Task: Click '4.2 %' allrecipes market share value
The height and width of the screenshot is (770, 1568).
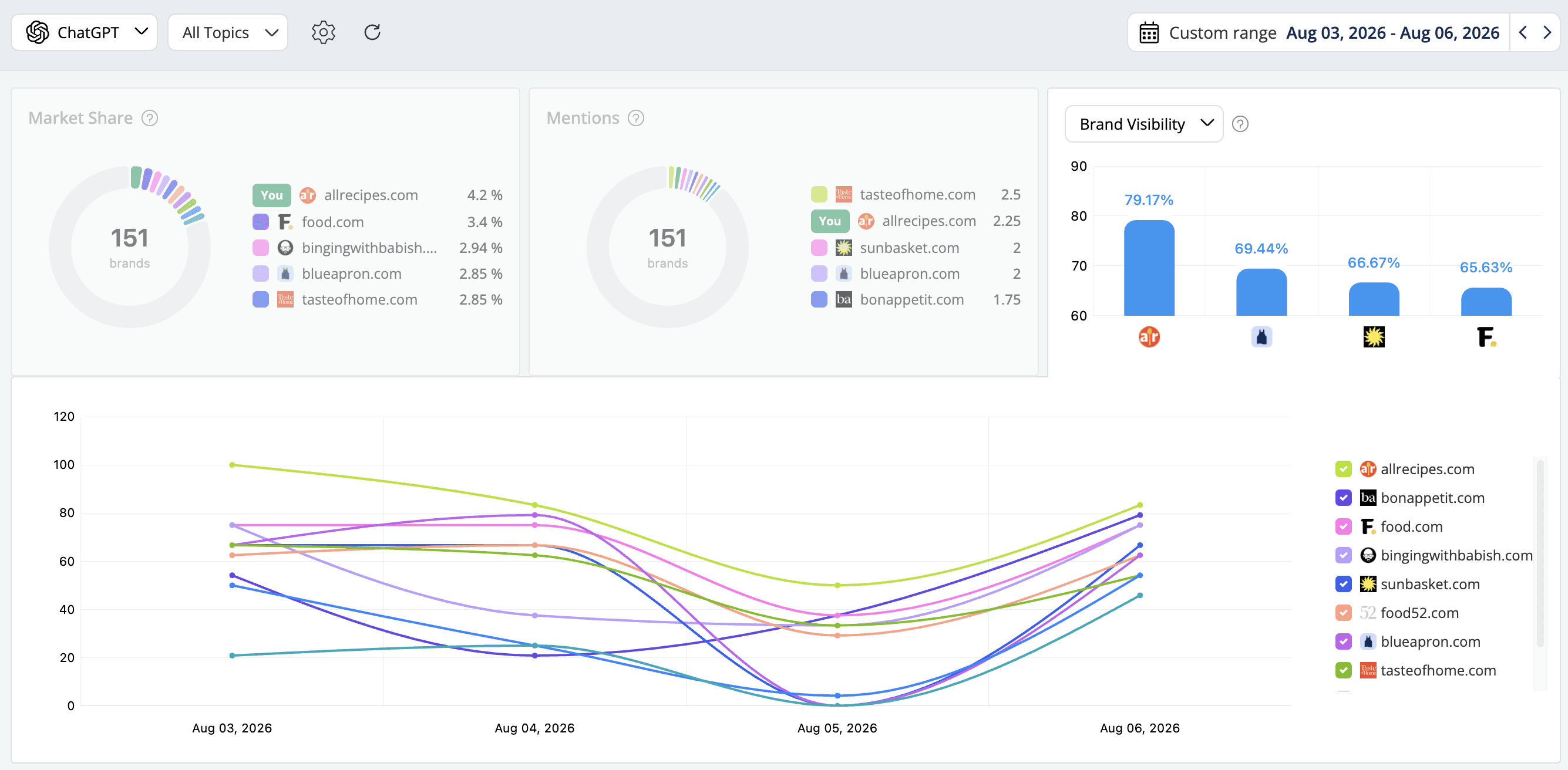Action: (x=484, y=195)
